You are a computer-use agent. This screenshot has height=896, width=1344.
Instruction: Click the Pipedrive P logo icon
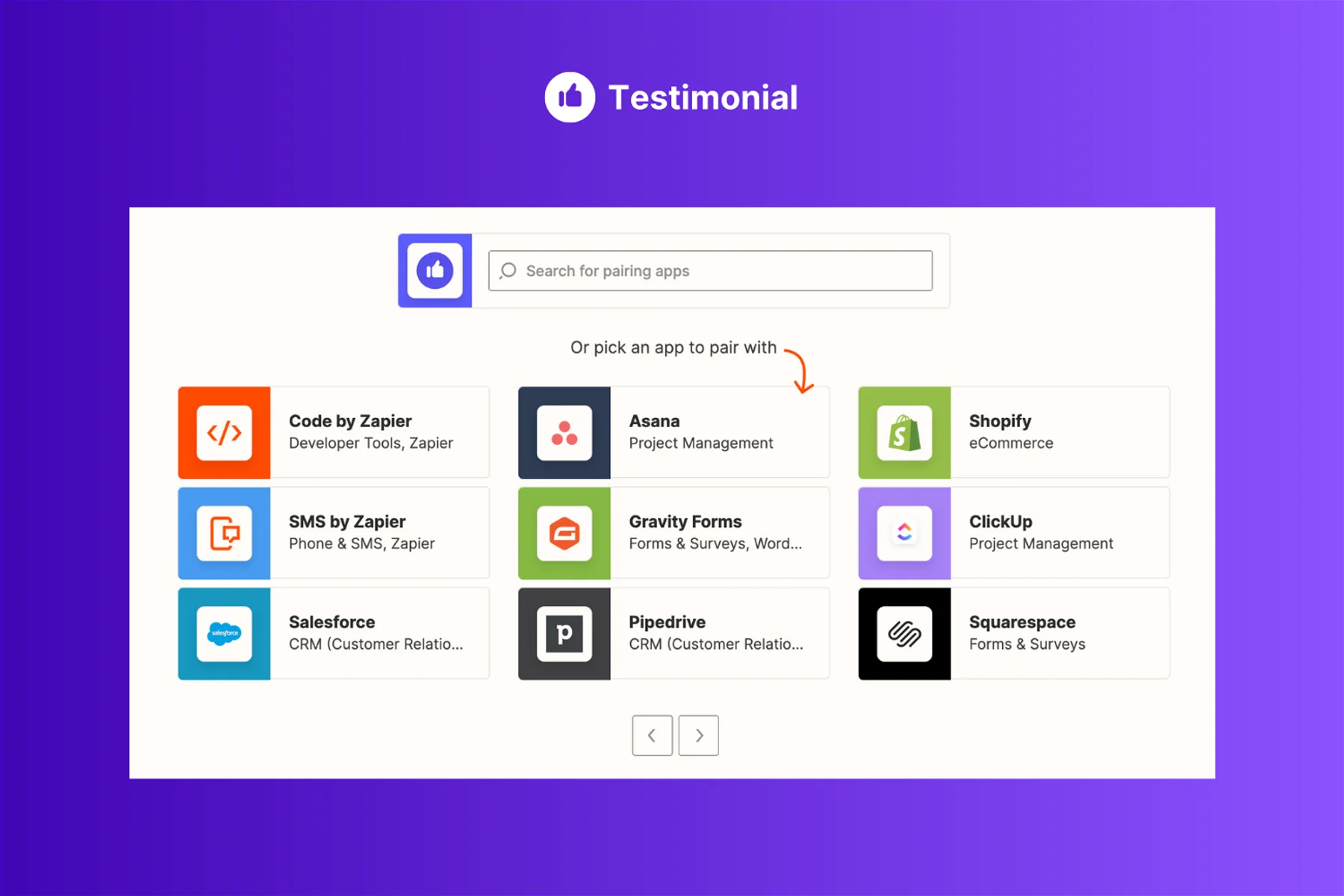(564, 633)
